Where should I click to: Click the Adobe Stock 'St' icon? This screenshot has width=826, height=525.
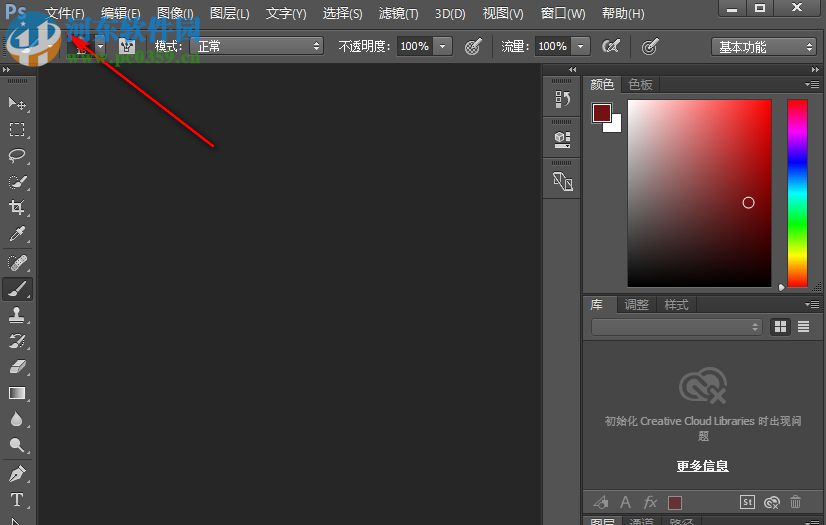tap(747, 502)
